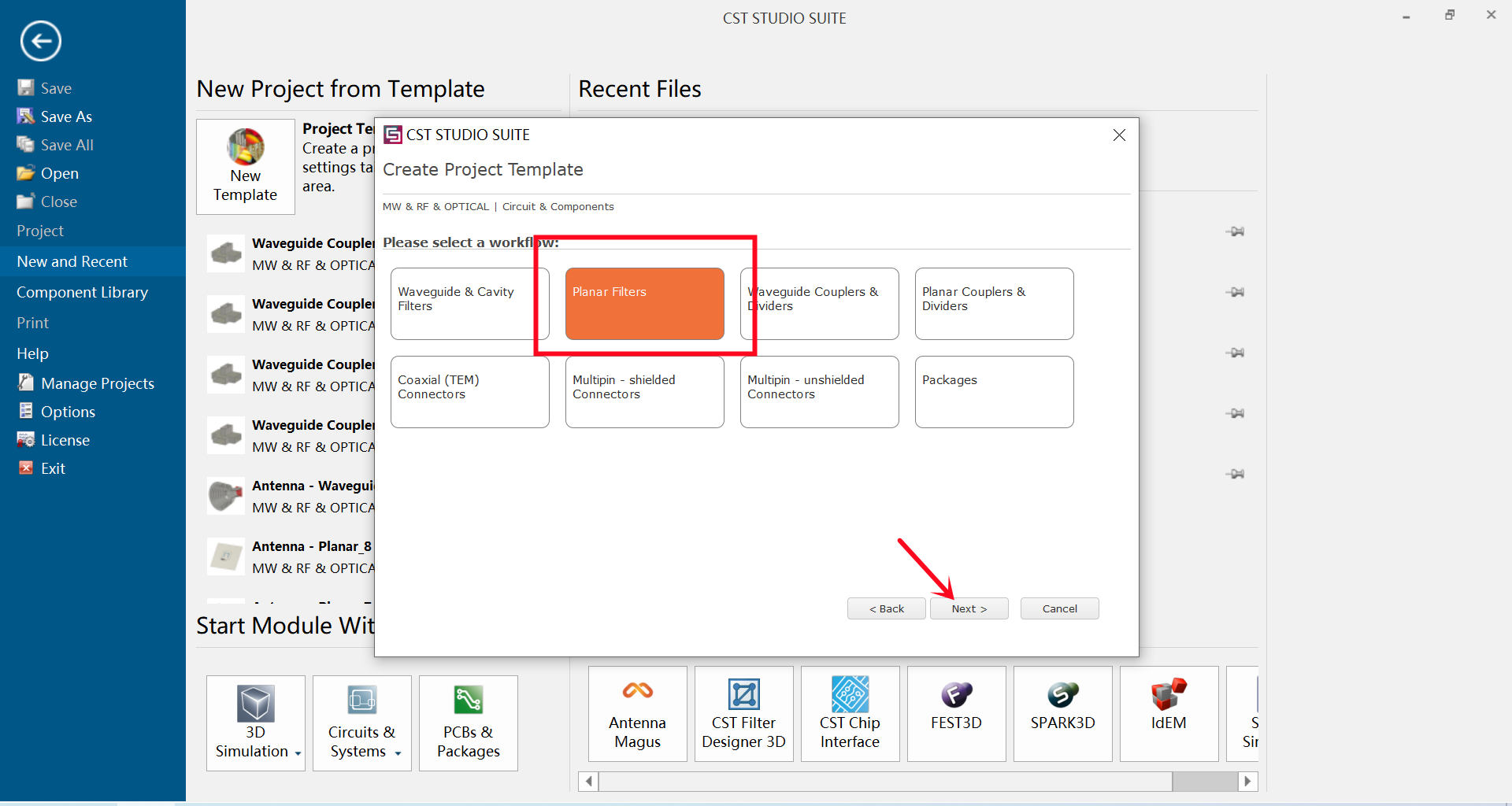Pin the third recent file
The height and width of the screenshot is (806, 1512).
1235,353
